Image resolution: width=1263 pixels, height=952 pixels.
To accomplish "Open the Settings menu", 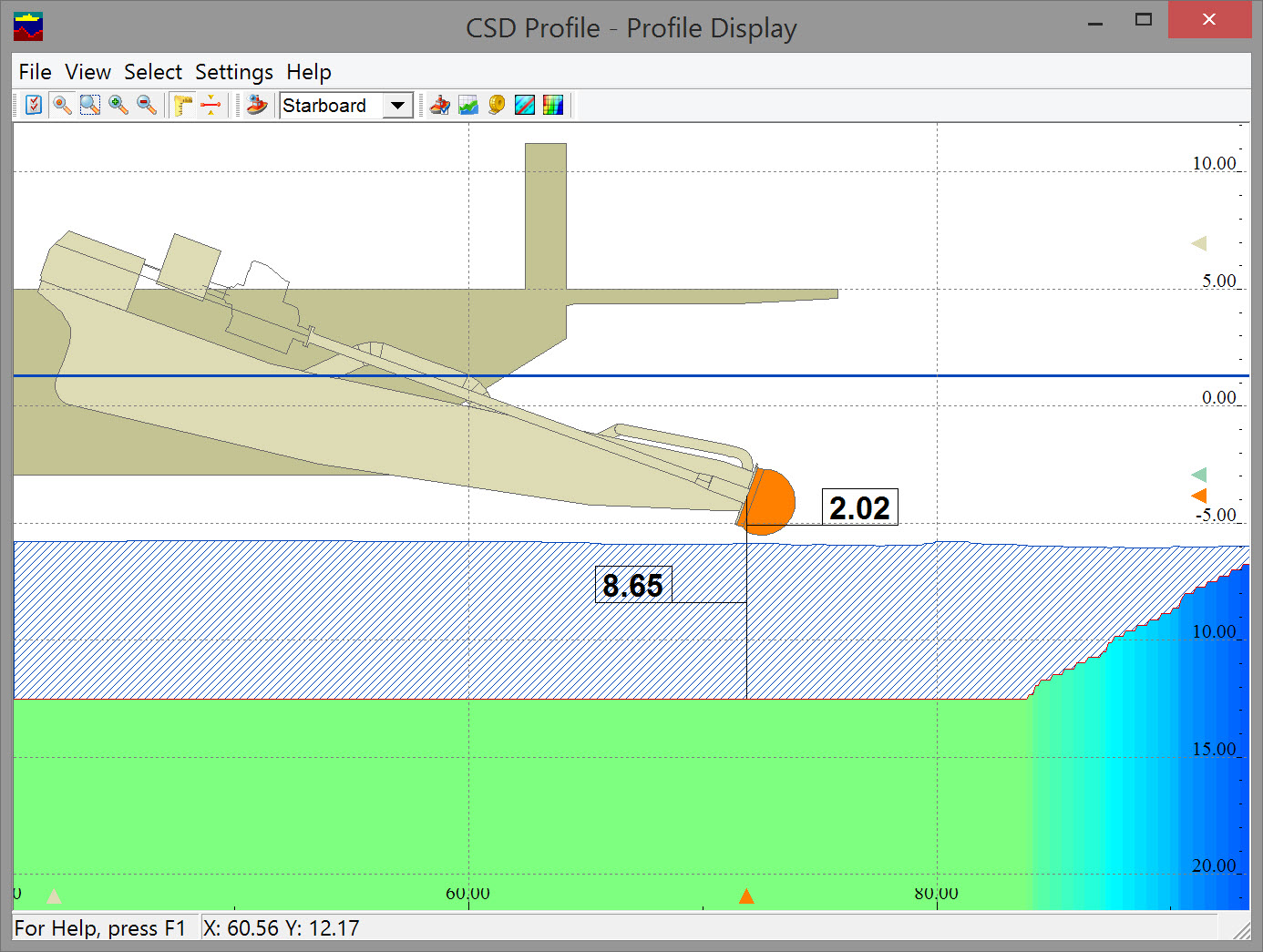I will [x=234, y=72].
